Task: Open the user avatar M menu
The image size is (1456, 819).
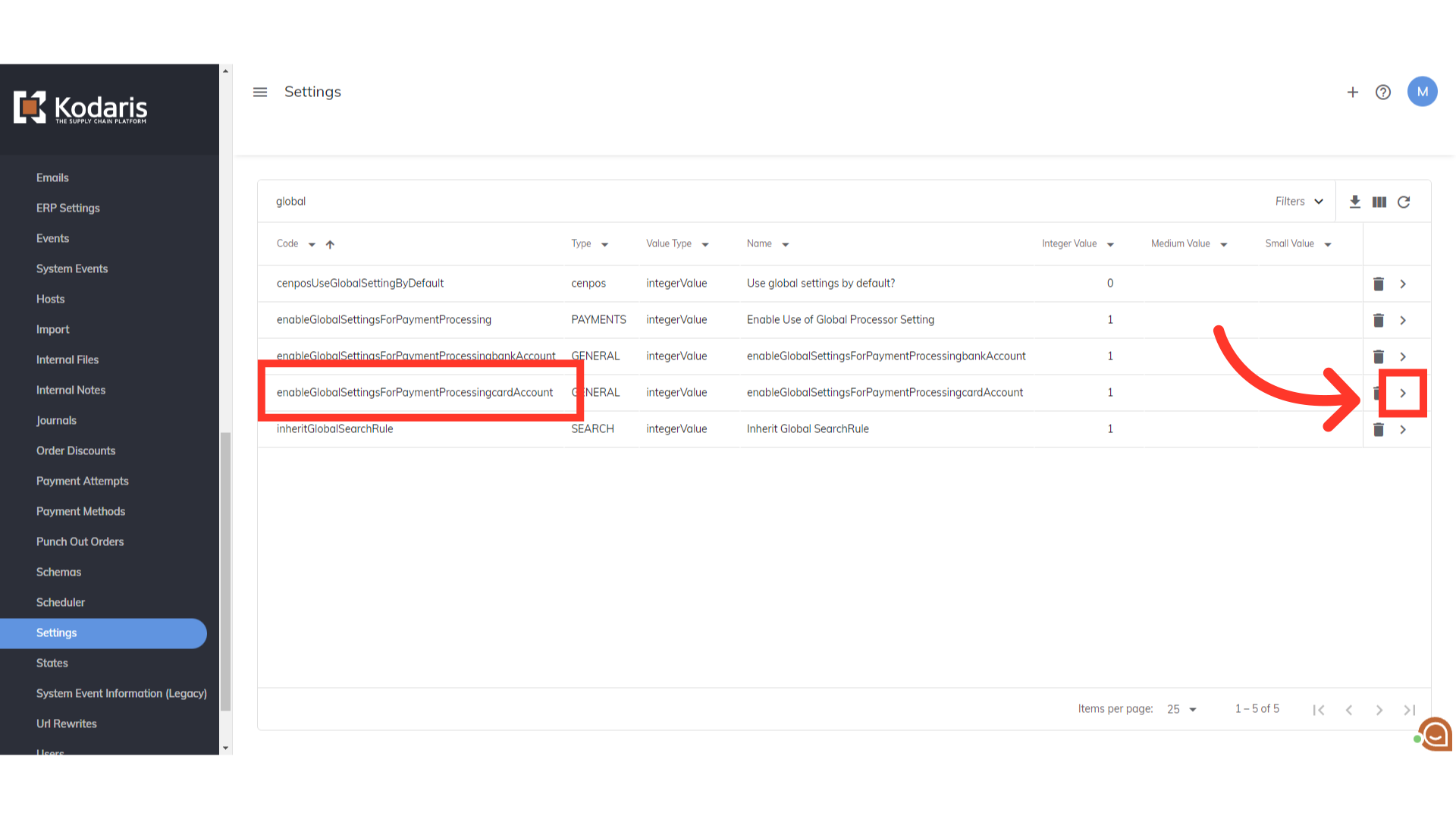Action: (x=1422, y=92)
